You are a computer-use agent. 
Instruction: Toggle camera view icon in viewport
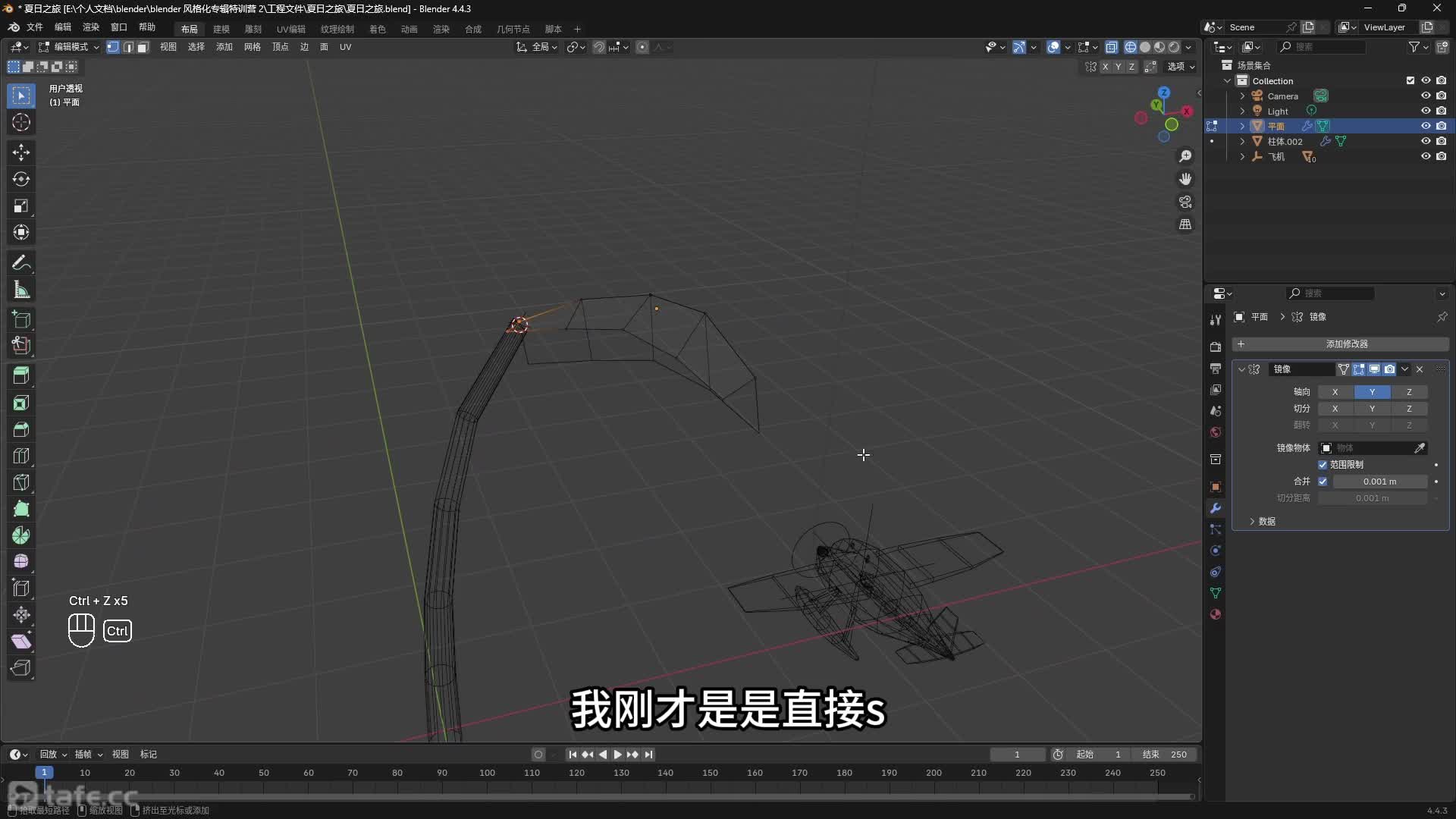(x=1185, y=202)
